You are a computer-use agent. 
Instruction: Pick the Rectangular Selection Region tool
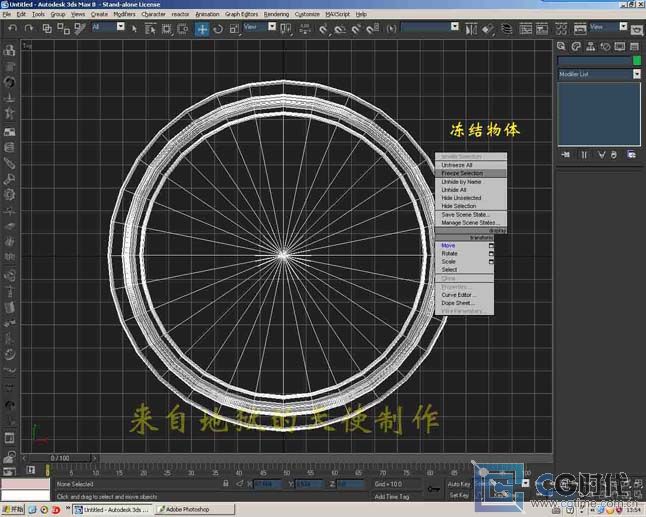[x=166, y=28]
